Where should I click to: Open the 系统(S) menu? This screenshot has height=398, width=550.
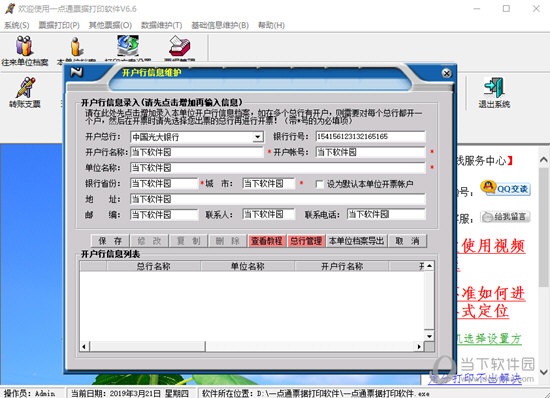click(16, 25)
